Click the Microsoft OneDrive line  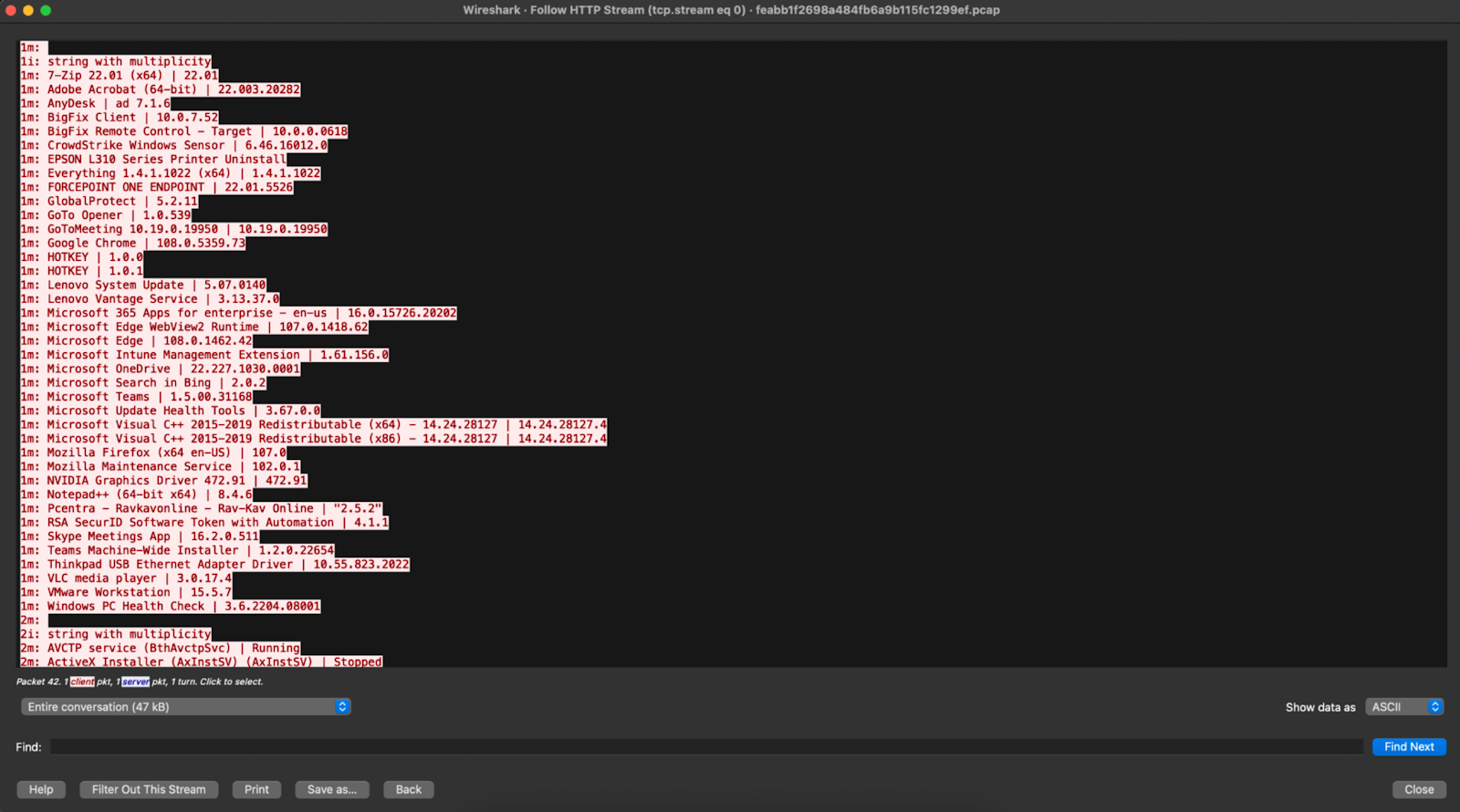click(161, 369)
